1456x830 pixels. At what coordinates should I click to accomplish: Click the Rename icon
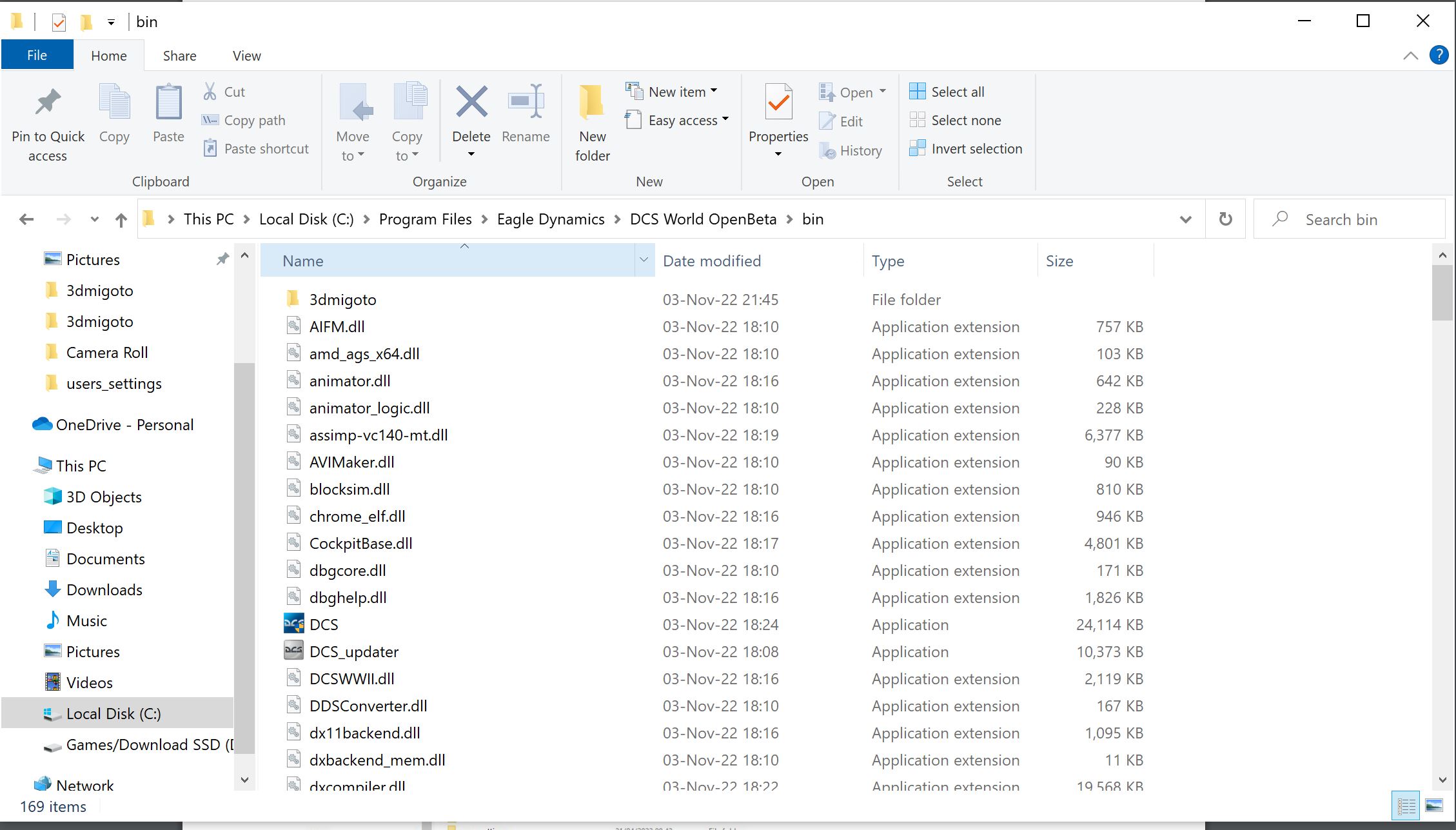pyautogui.click(x=526, y=101)
